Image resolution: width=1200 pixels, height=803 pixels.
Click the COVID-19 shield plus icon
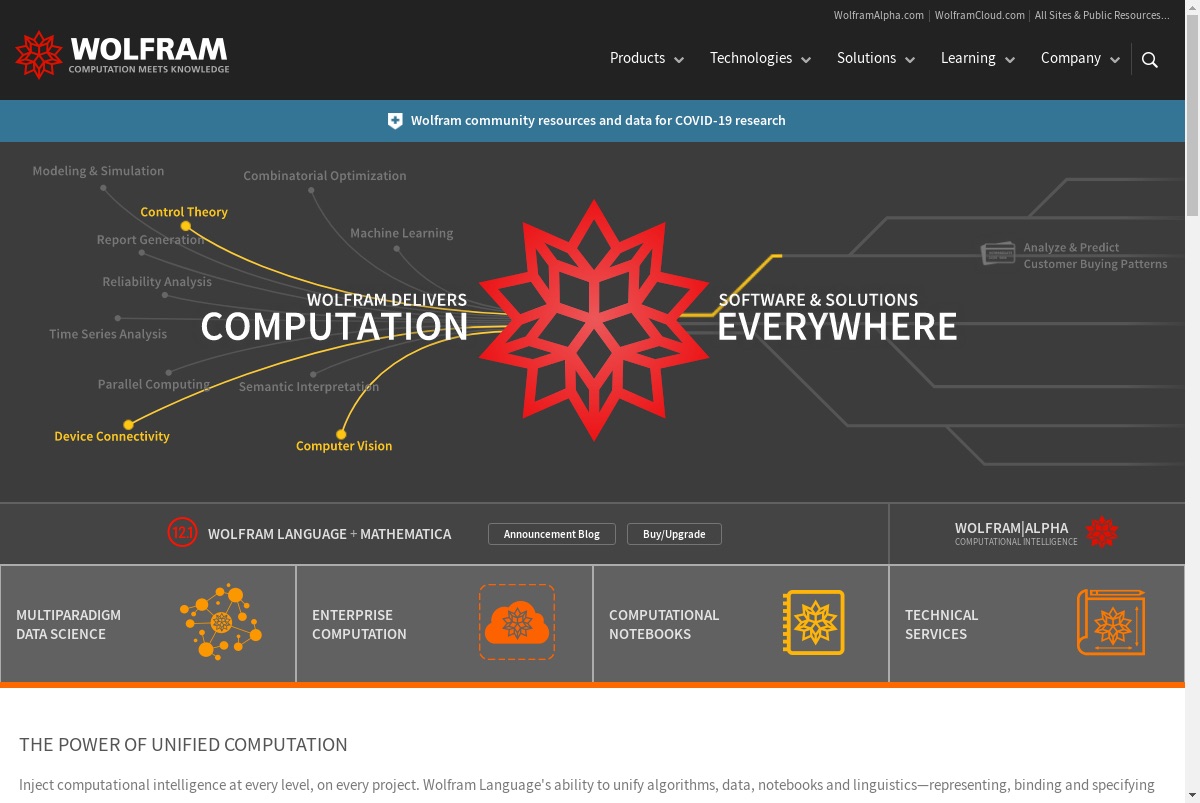point(395,121)
